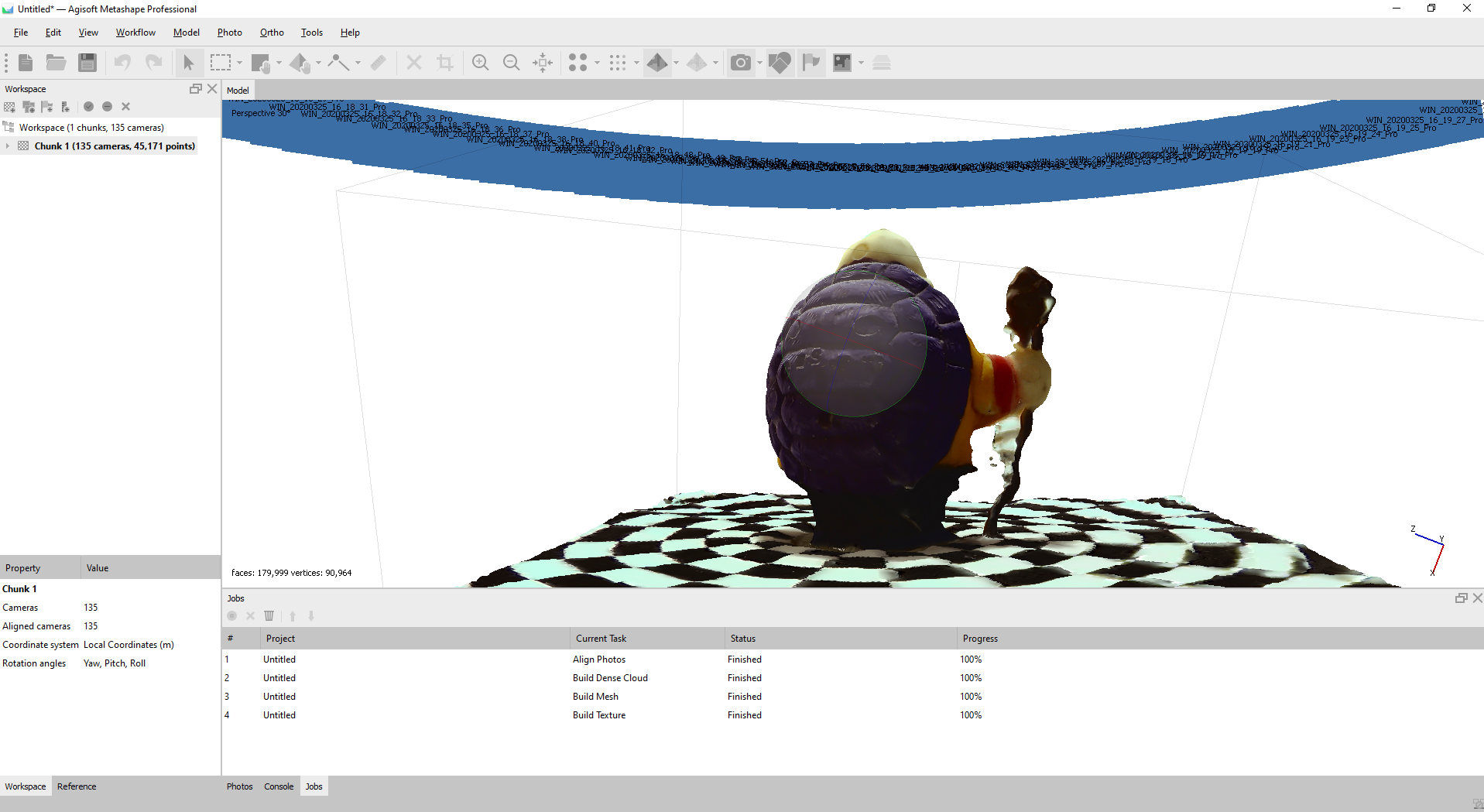Viewport: 1484px width, 812px height.
Task: Add a marker in the Workspace toolbar
Action: (x=47, y=107)
